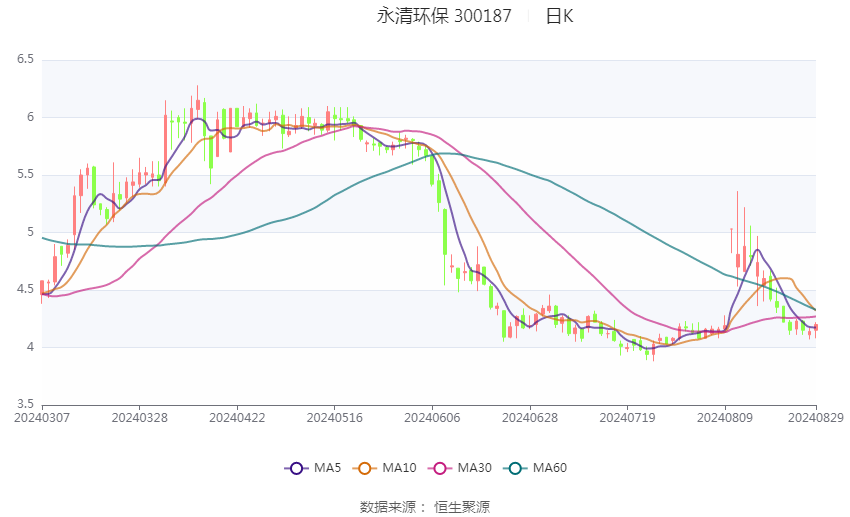This screenshot has height=517, width=850.
Task: Click the 数据来源 恒生聚源 source text
Action: pyautogui.click(x=425, y=507)
